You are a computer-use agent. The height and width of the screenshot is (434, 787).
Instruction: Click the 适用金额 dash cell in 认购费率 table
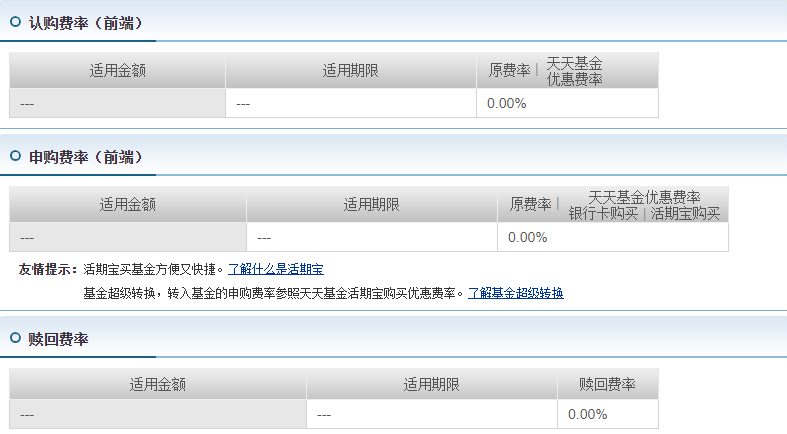[x=117, y=103]
